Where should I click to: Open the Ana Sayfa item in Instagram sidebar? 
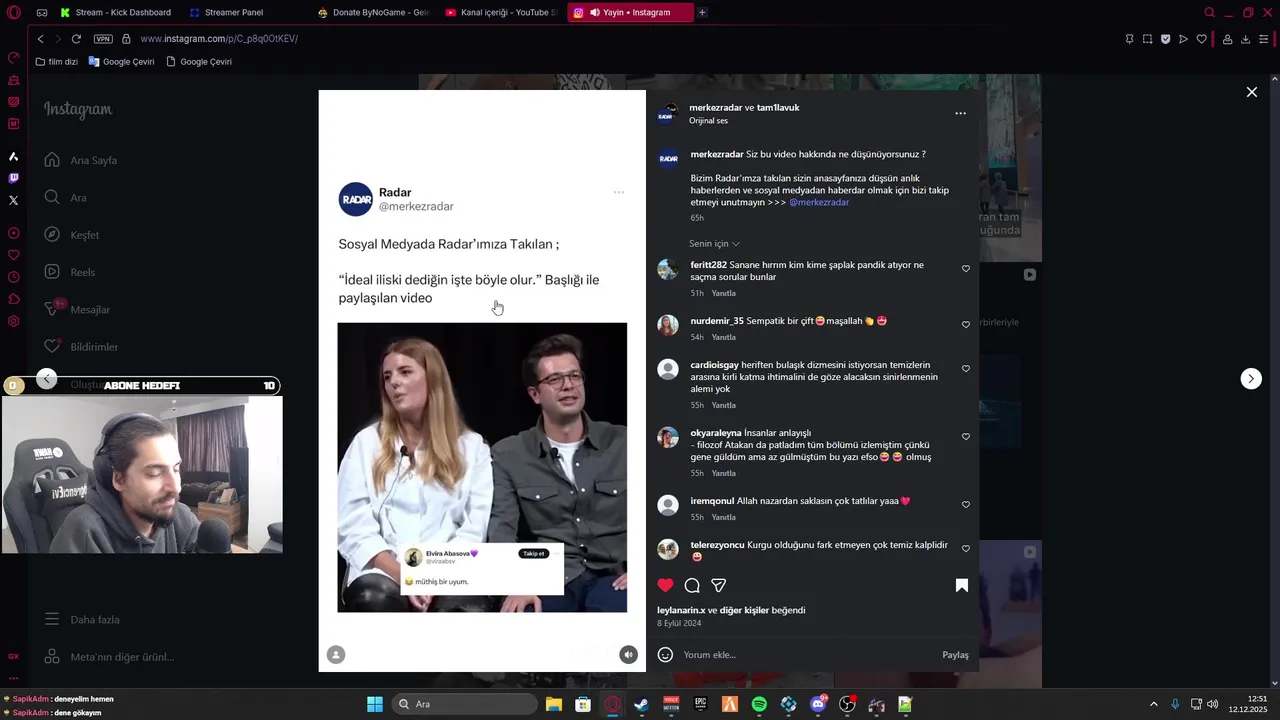tap(82, 160)
